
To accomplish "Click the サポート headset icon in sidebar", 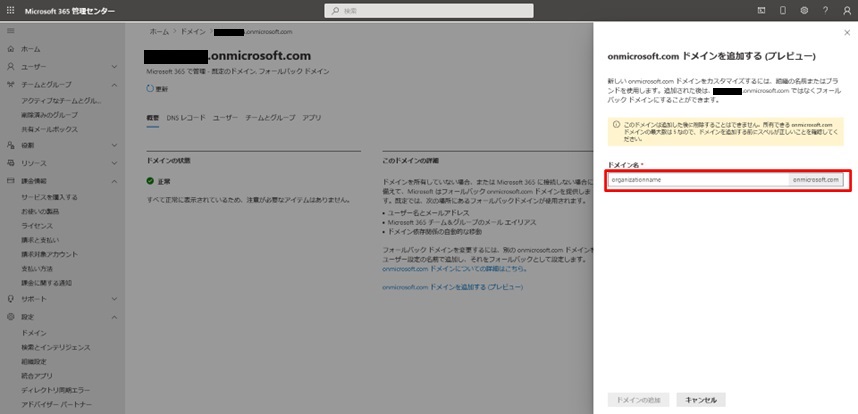I will point(10,299).
